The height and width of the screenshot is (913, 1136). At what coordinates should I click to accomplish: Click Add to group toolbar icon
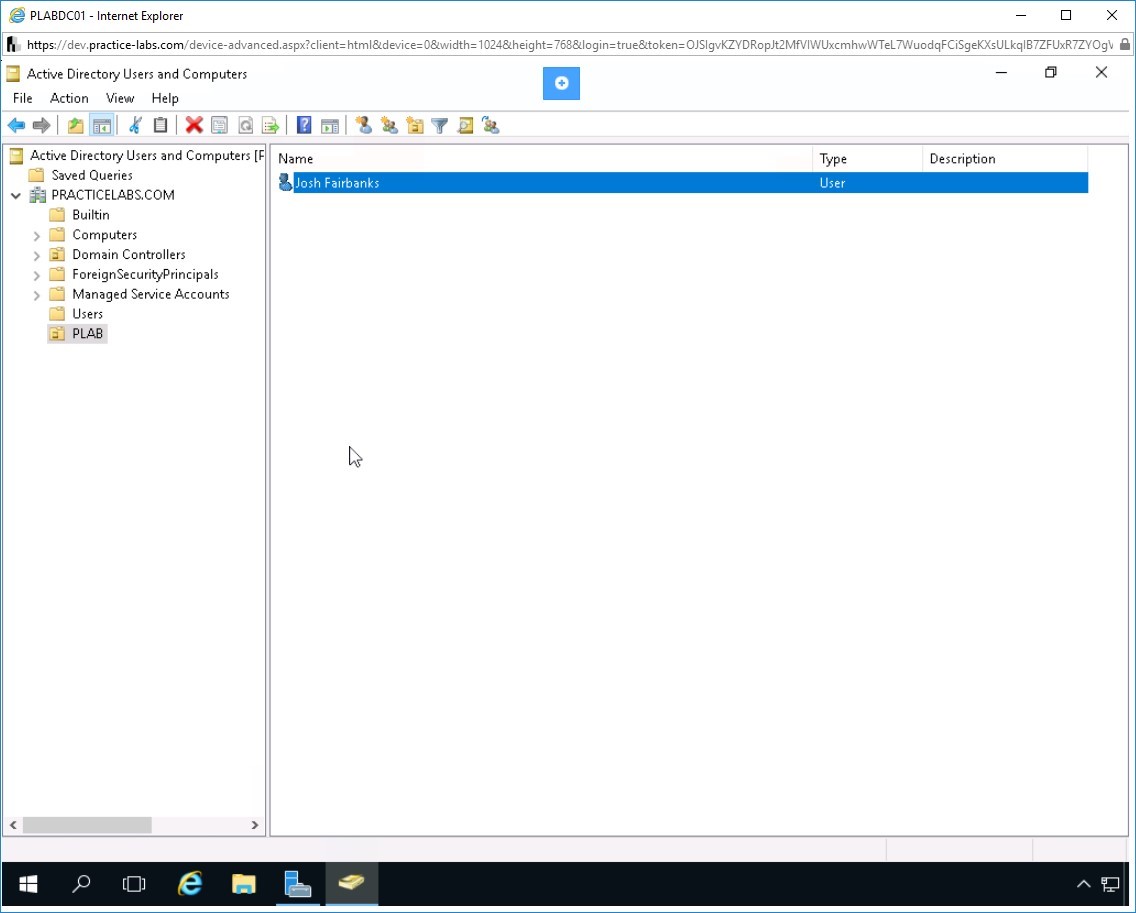click(x=491, y=125)
